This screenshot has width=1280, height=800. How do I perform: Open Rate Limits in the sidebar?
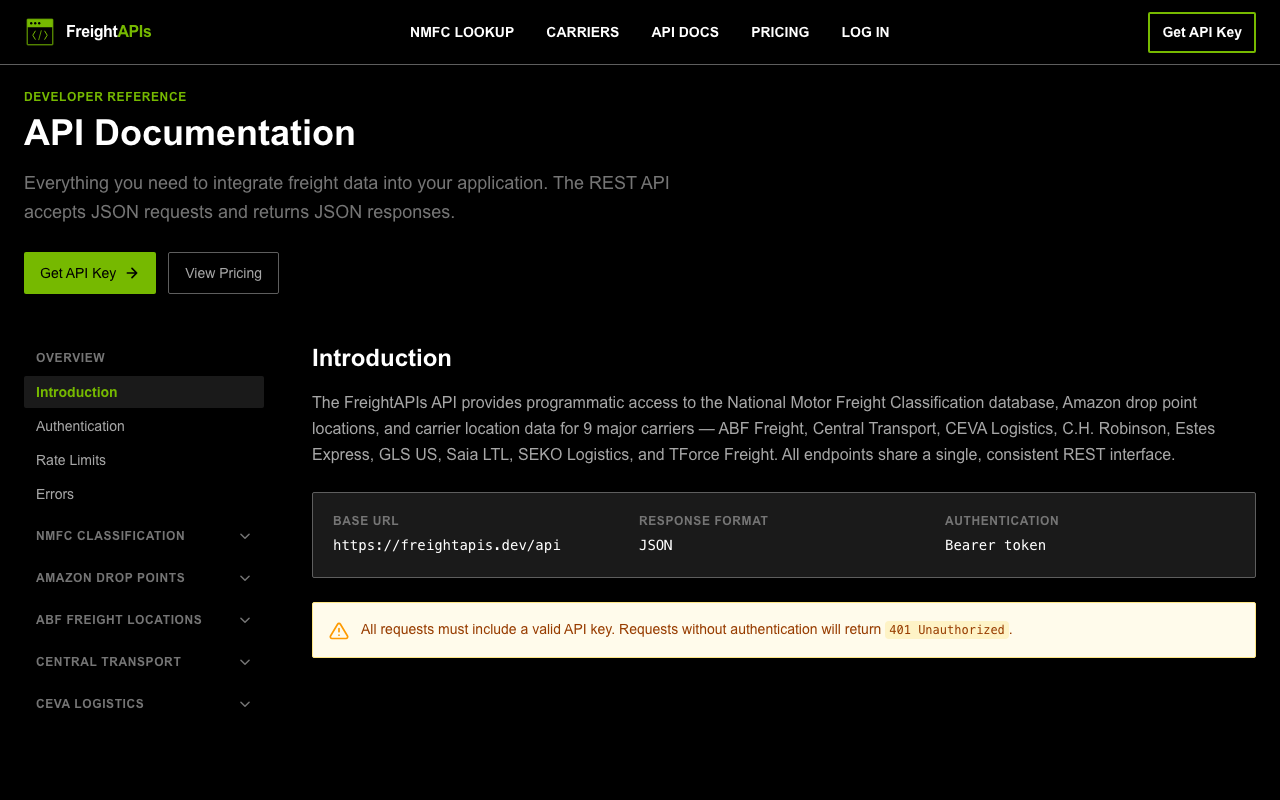[x=144, y=460]
